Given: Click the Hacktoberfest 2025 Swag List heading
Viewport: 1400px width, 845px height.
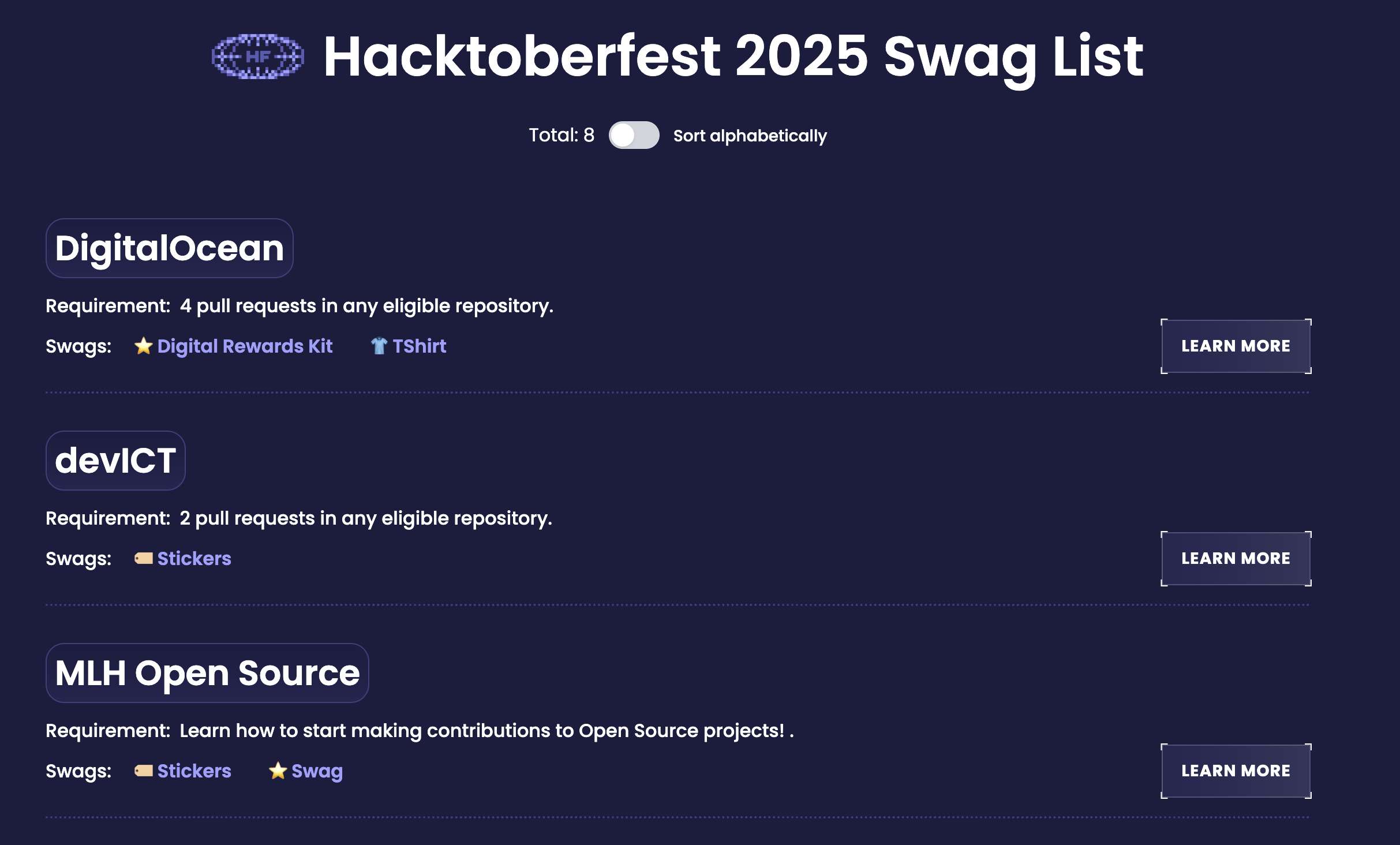Looking at the screenshot, I should coord(733,57).
